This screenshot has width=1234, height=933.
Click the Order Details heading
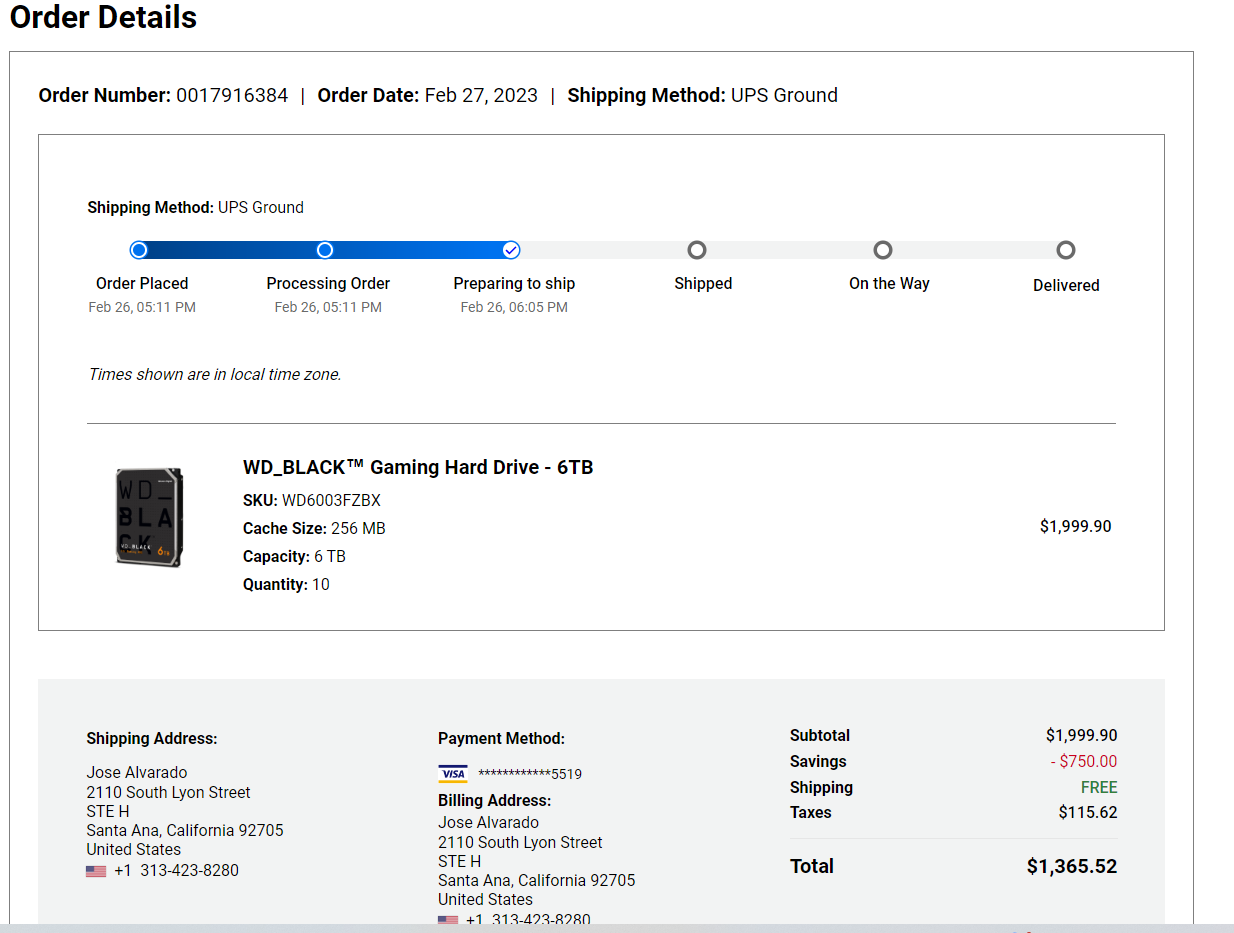pos(103,17)
